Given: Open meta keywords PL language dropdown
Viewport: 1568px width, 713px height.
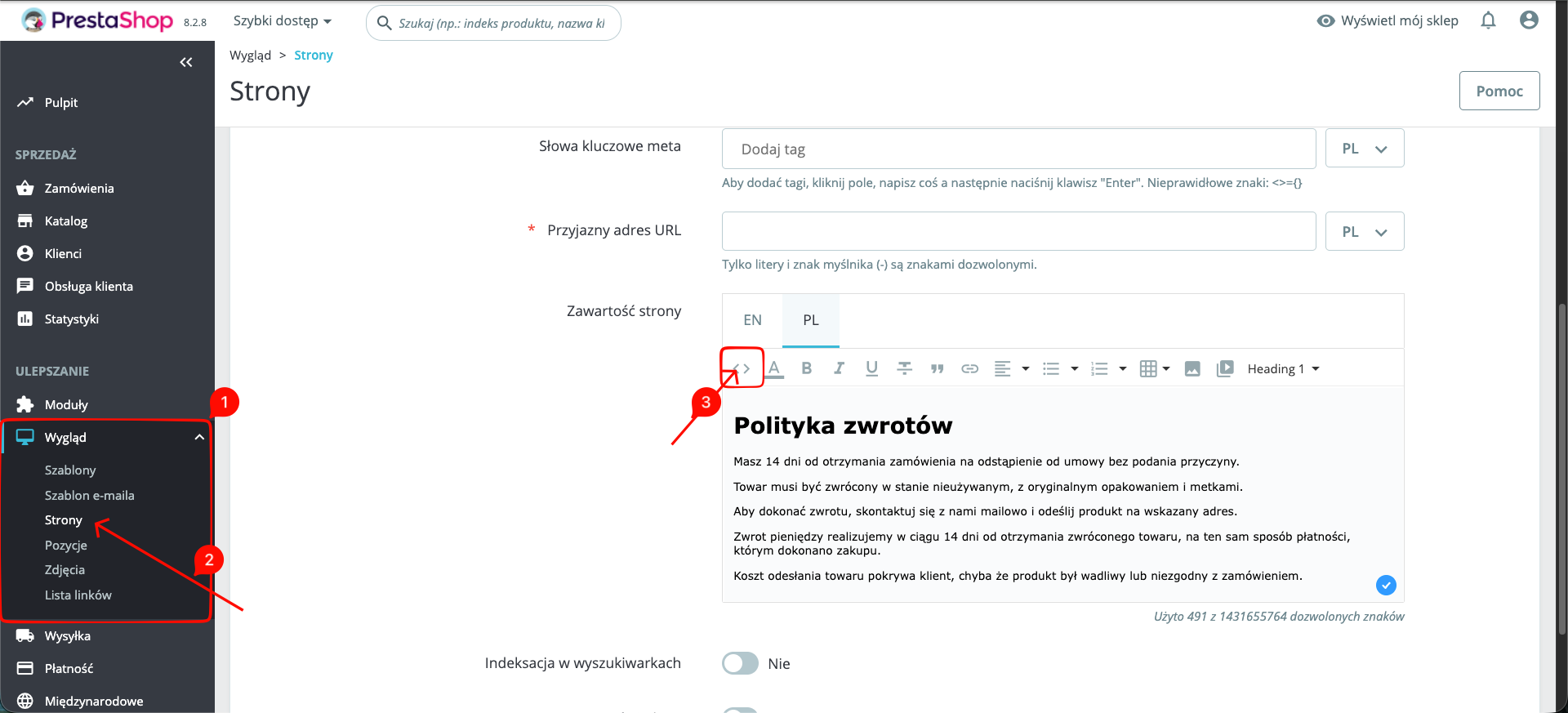Looking at the screenshot, I should [1365, 149].
